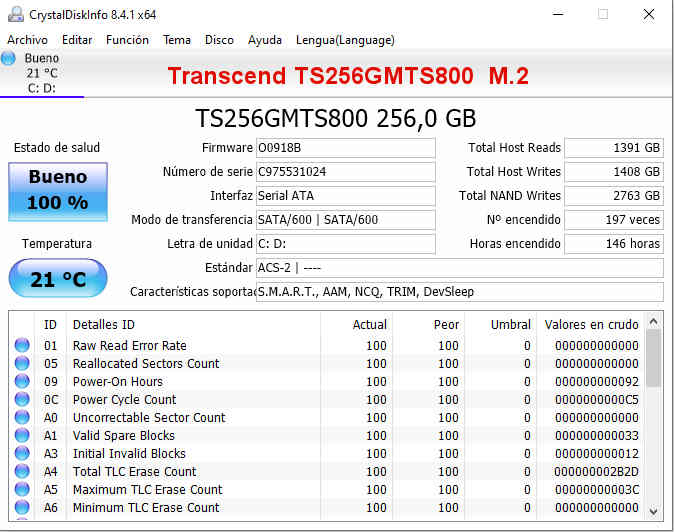The height and width of the screenshot is (532, 674).
Task: Open the Lengua(Language) menu
Action: tap(345, 40)
